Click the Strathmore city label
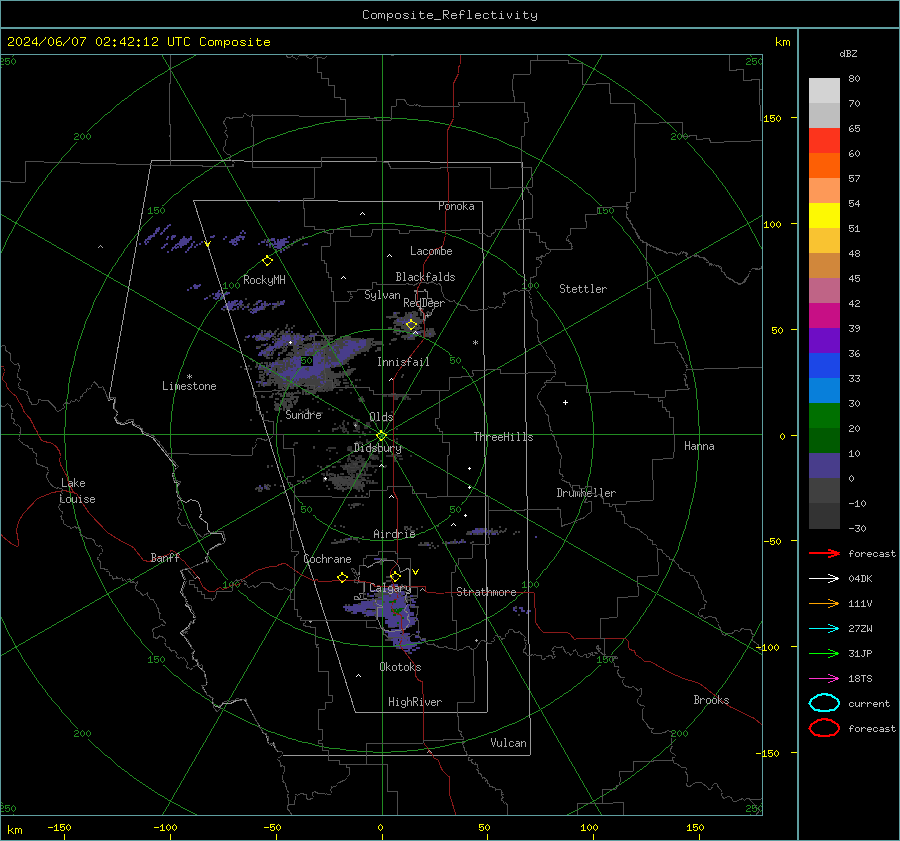Screen dimensions: 900x841 [486, 592]
